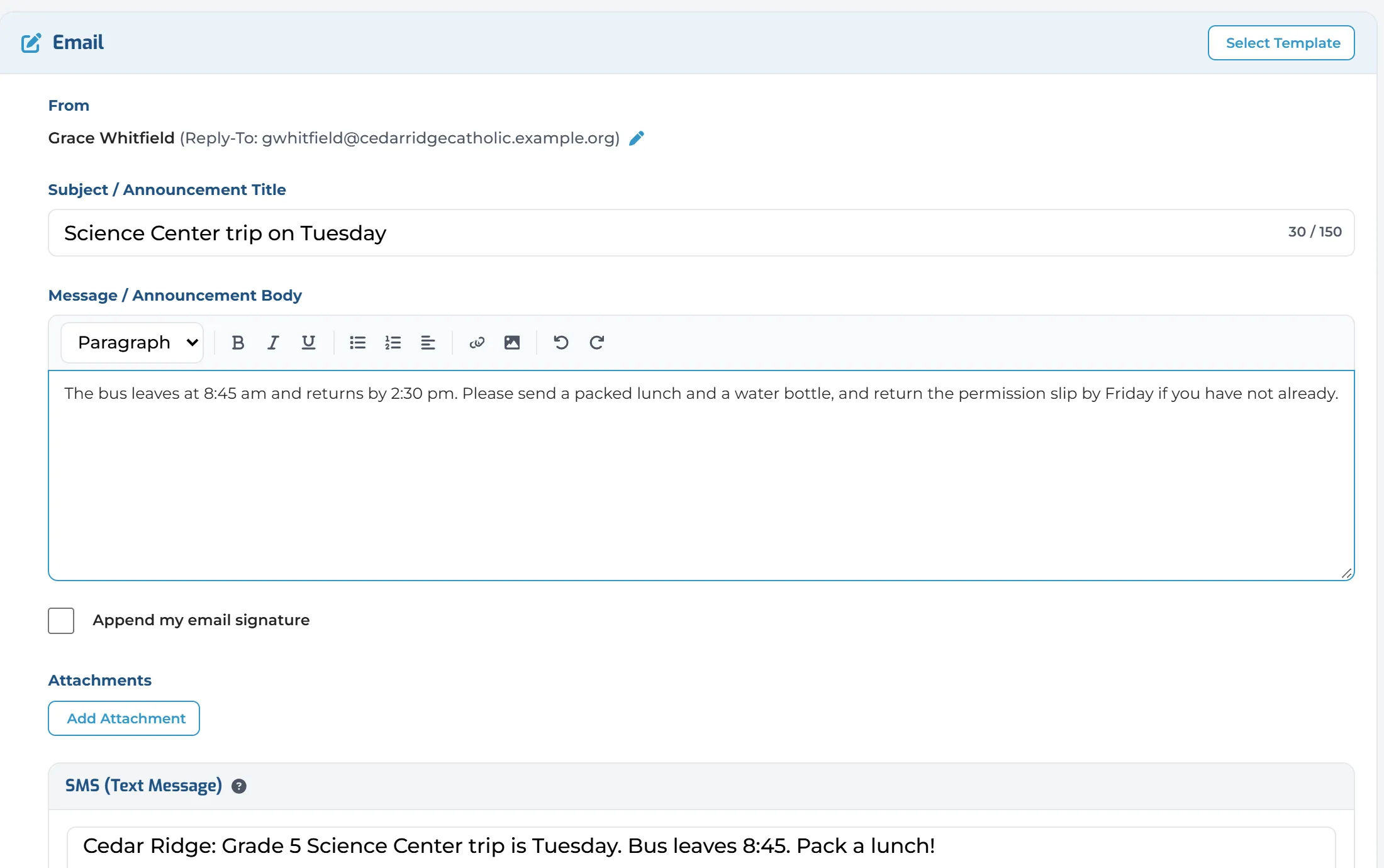Click the Email compose icon in header

click(31, 43)
